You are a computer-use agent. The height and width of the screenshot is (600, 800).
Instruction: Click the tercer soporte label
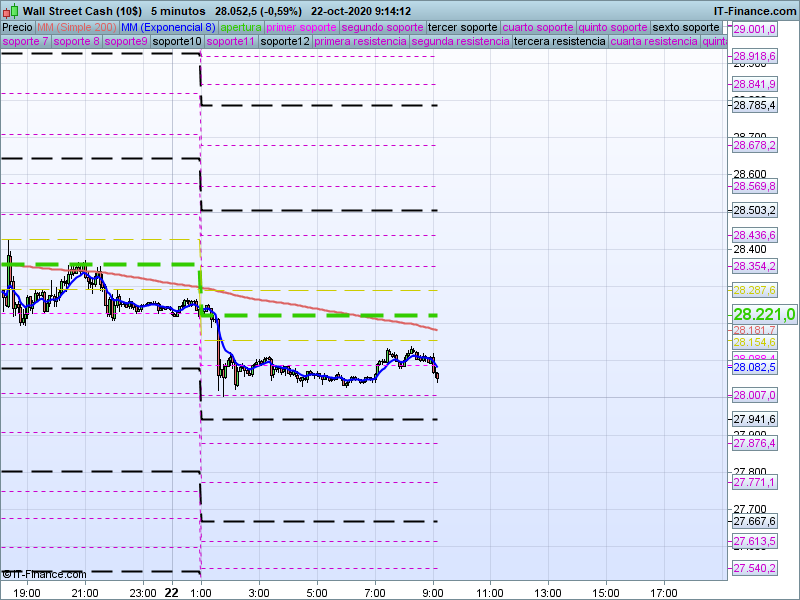[463, 28]
